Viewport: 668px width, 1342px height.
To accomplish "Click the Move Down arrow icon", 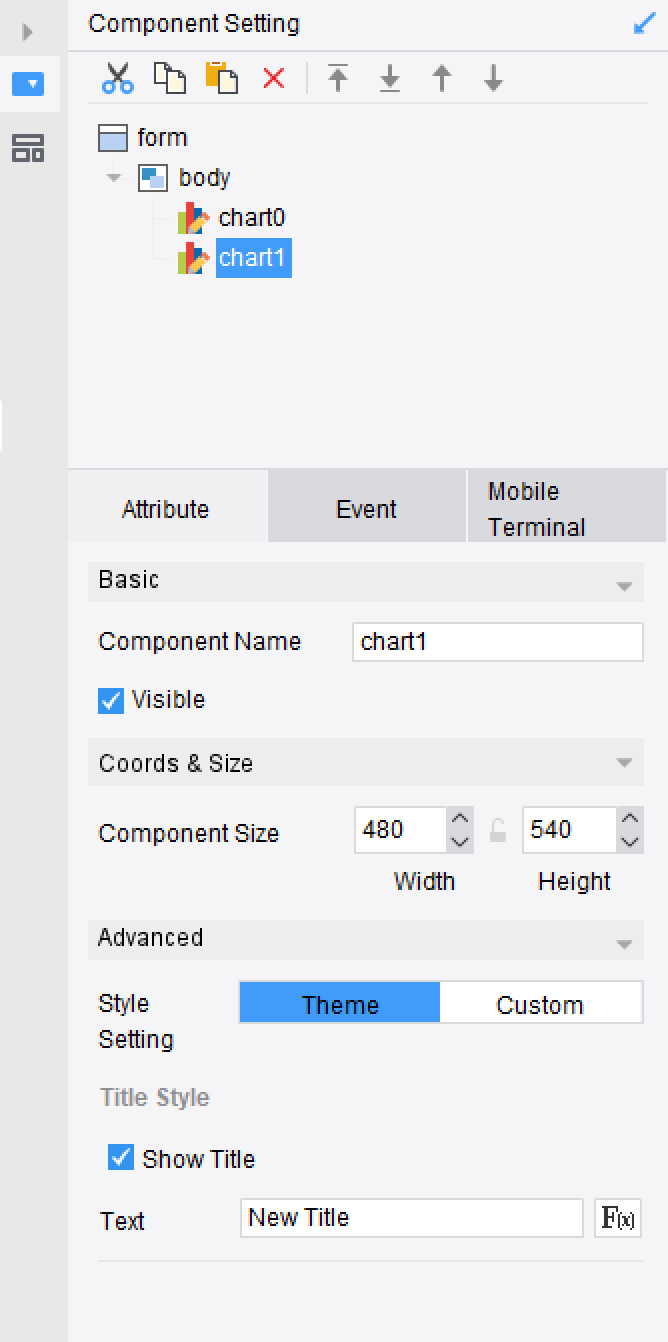I will pos(491,79).
